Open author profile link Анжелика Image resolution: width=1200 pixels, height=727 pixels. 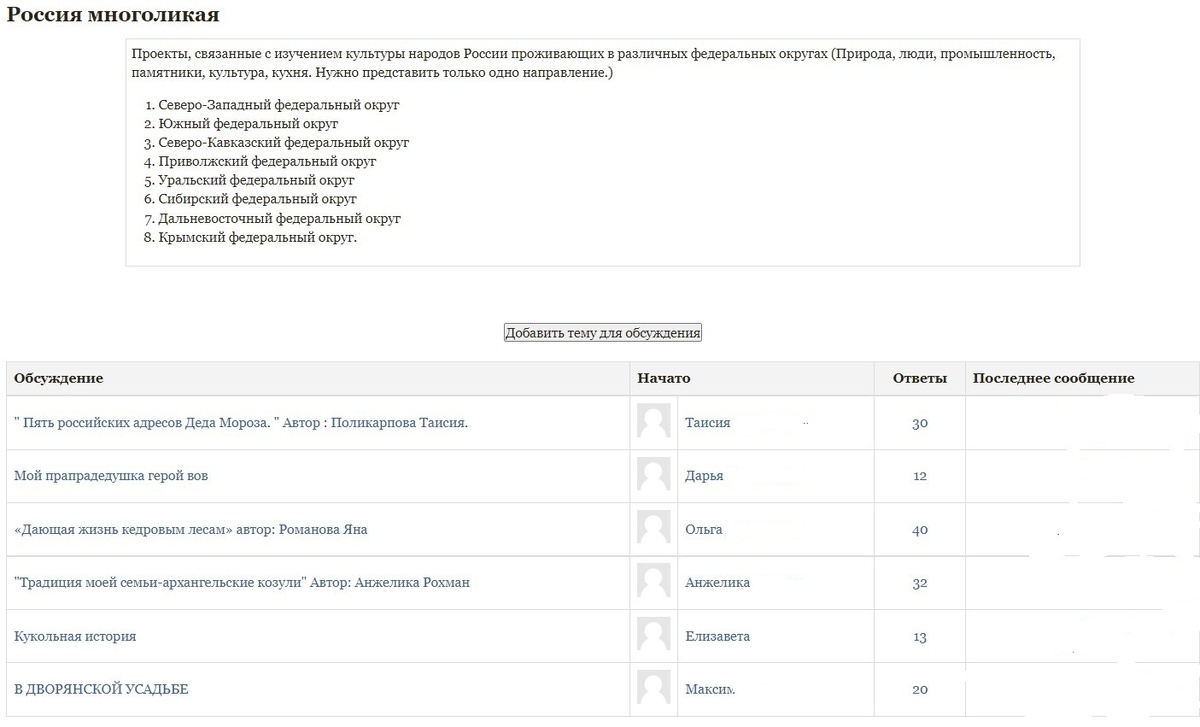point(717,582)
